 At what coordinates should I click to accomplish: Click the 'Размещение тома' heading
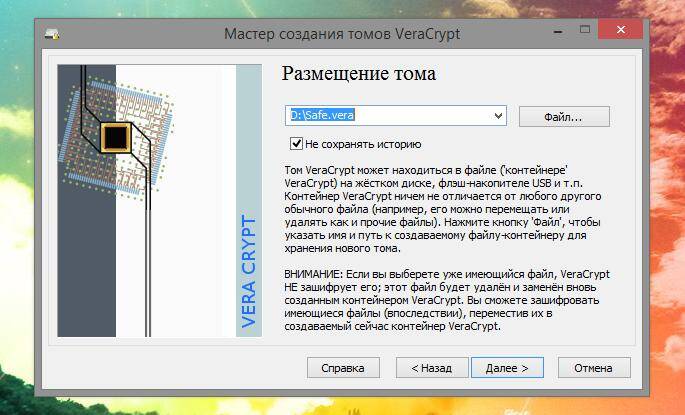pos(359,73)
